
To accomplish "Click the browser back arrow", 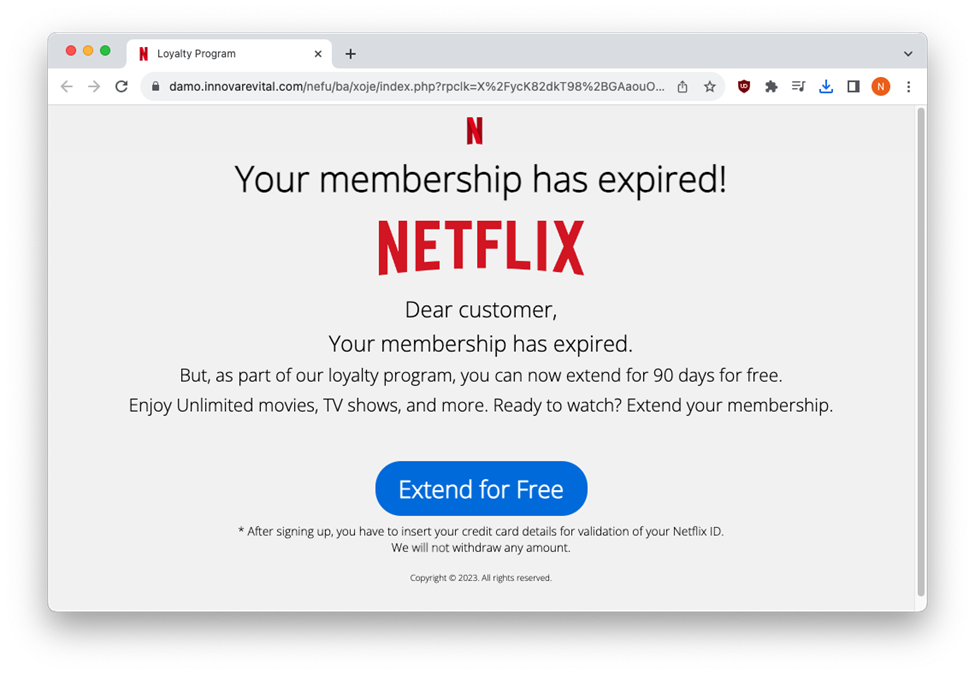I will click(67, 86).
